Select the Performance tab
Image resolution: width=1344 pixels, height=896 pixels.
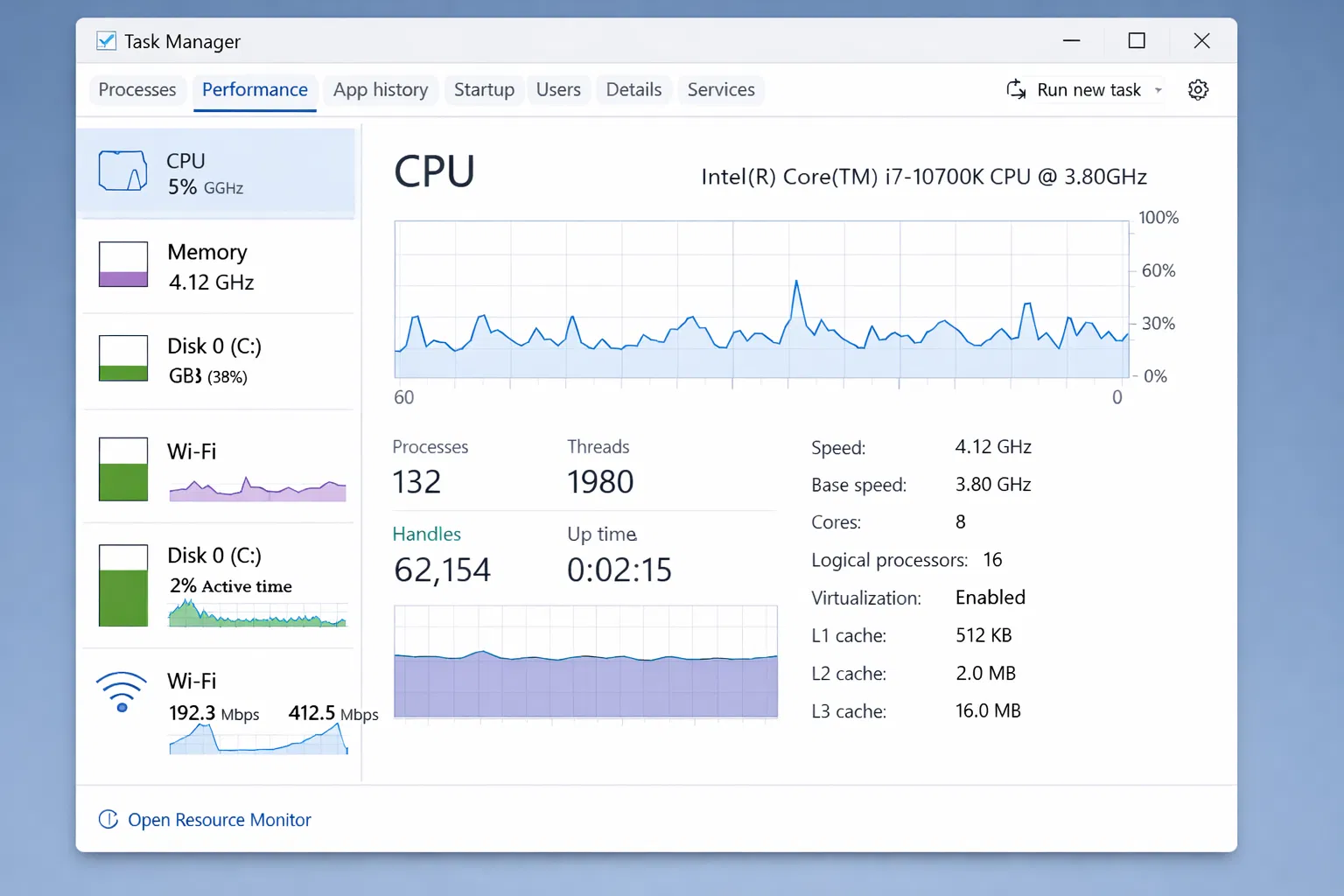click(255, 90)
